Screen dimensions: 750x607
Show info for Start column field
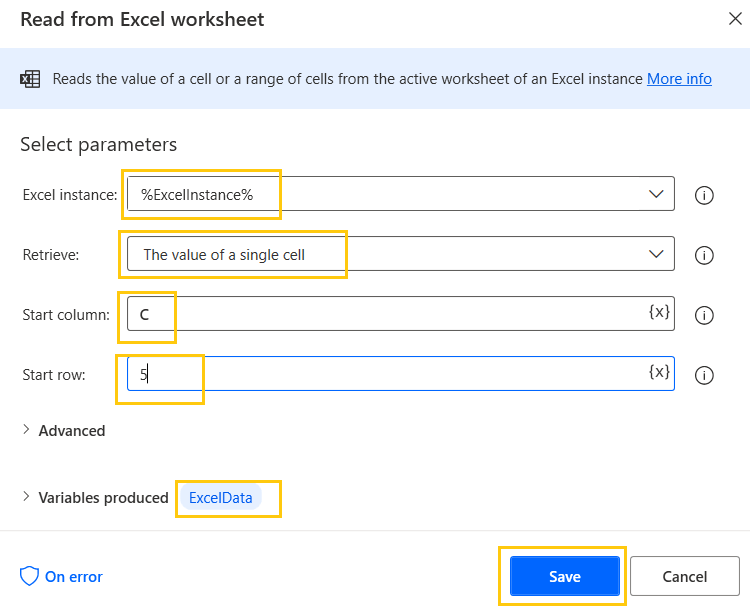[704, 315]
